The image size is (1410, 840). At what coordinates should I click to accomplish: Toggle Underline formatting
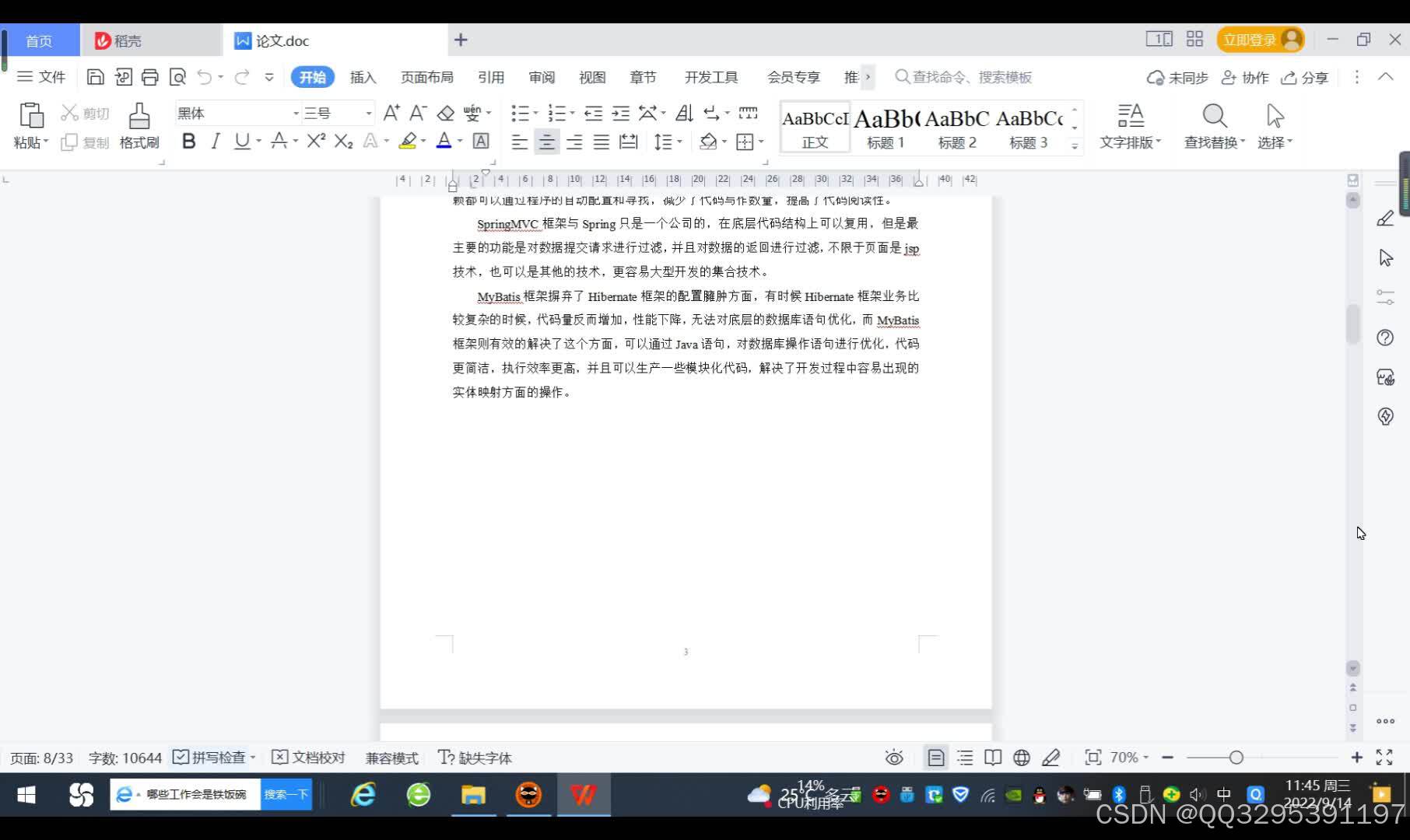[242, 141]
